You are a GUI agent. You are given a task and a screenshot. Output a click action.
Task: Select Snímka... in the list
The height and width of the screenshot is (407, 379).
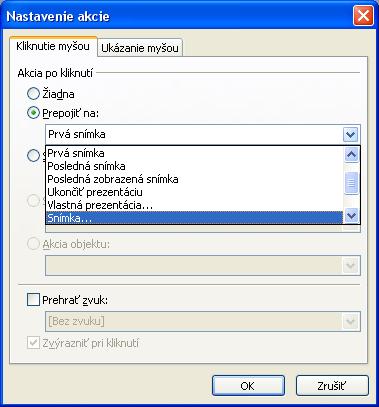click(194, 218)
